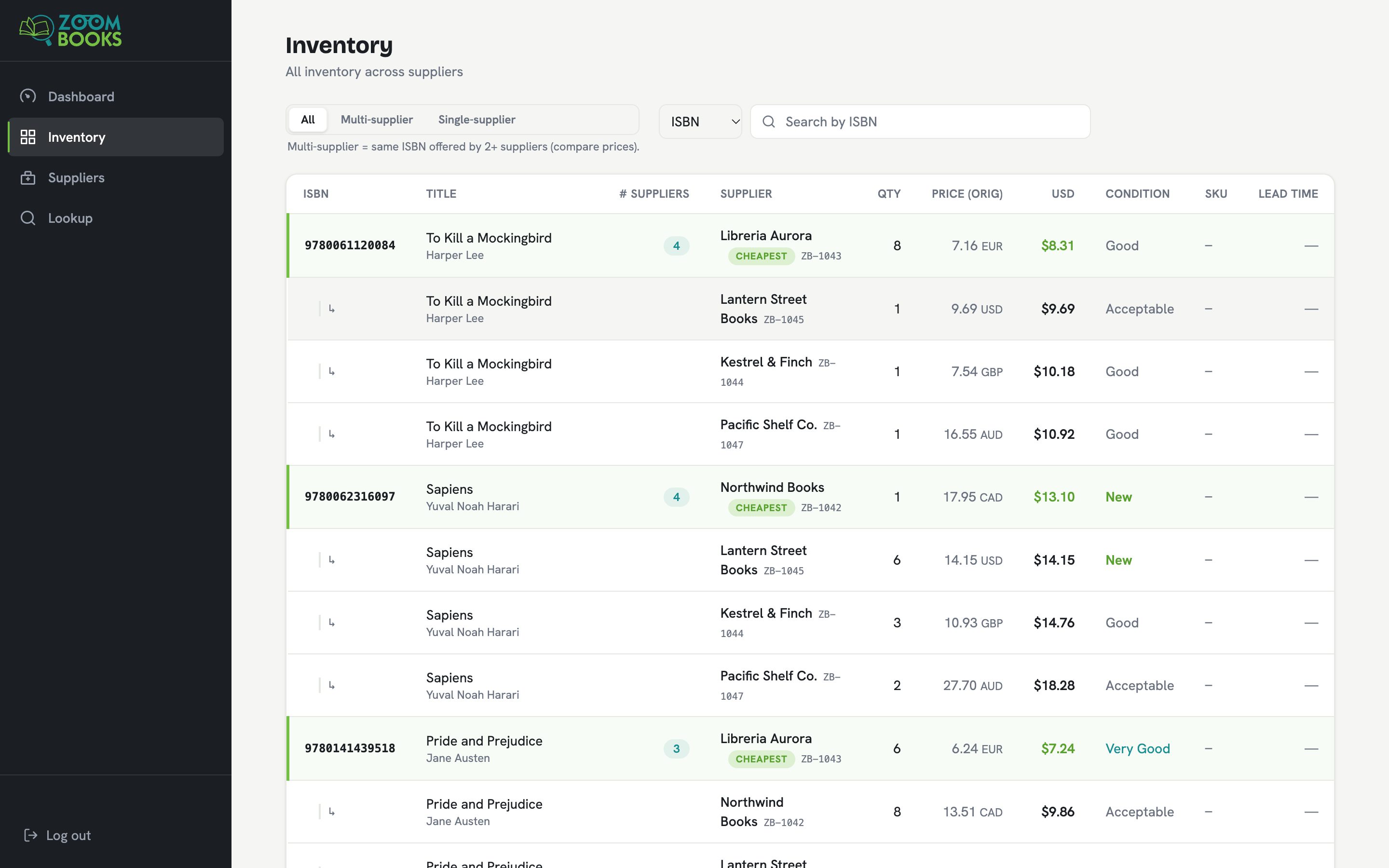Click the $8.31 USD price
The image size is (1389, 868).
point(1057,246)
